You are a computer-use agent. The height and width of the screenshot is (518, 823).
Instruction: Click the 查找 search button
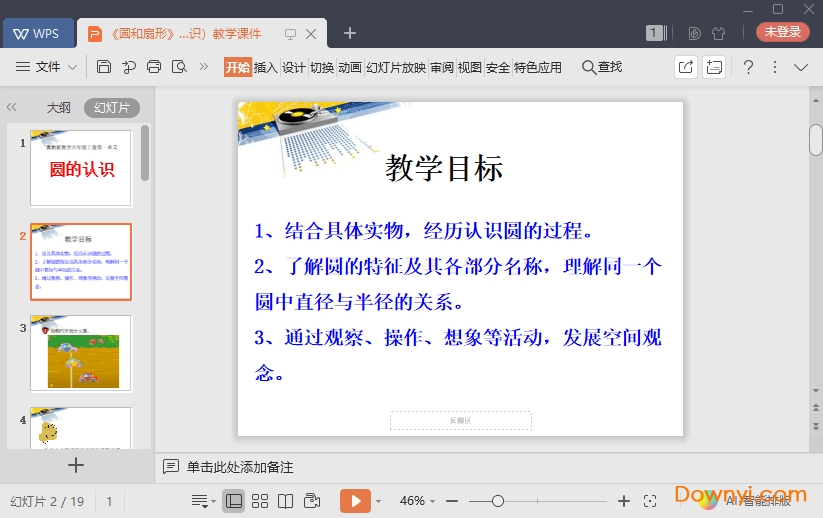click(602, 67)
